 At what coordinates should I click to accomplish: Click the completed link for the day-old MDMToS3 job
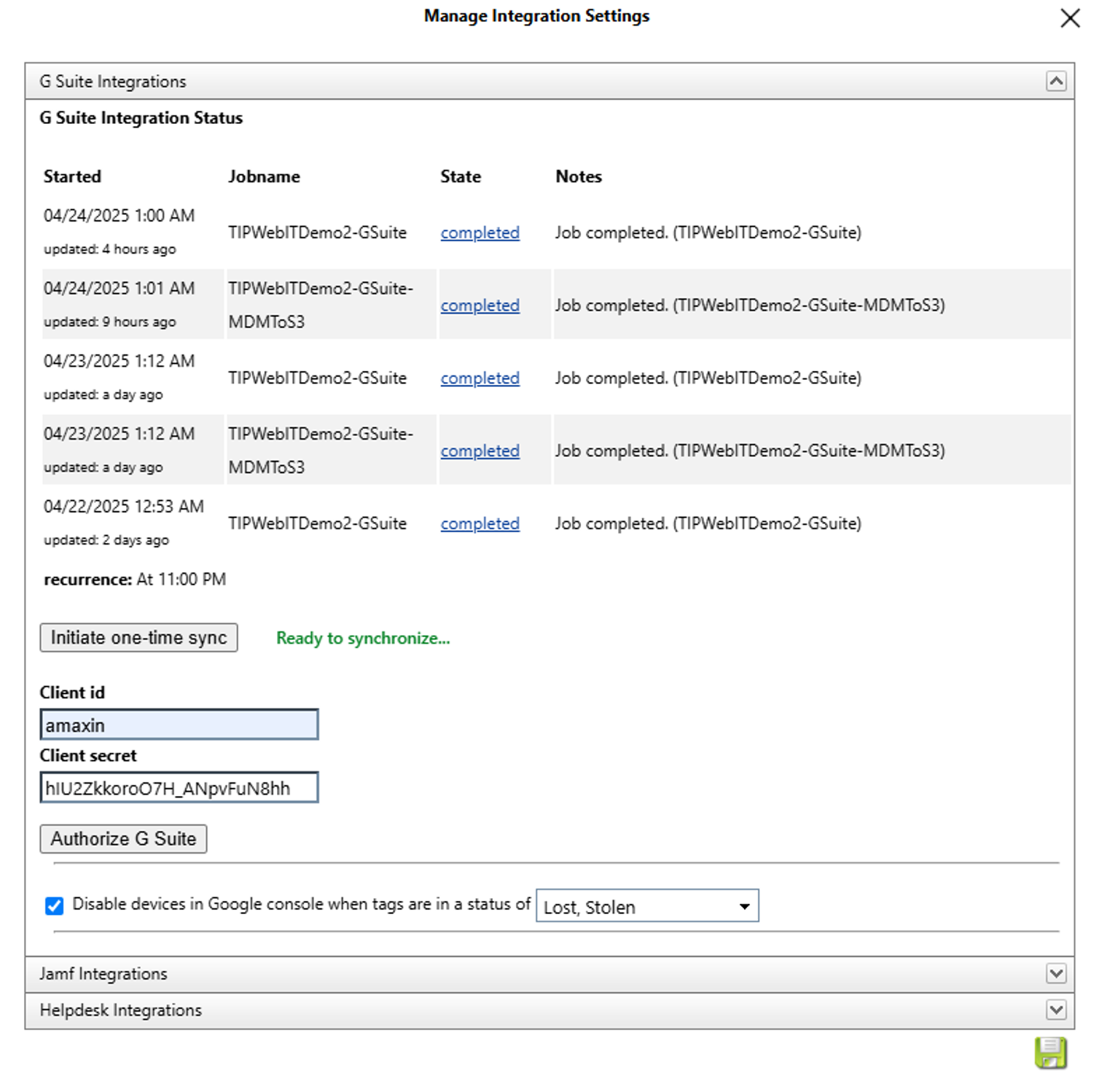(479, 451)
